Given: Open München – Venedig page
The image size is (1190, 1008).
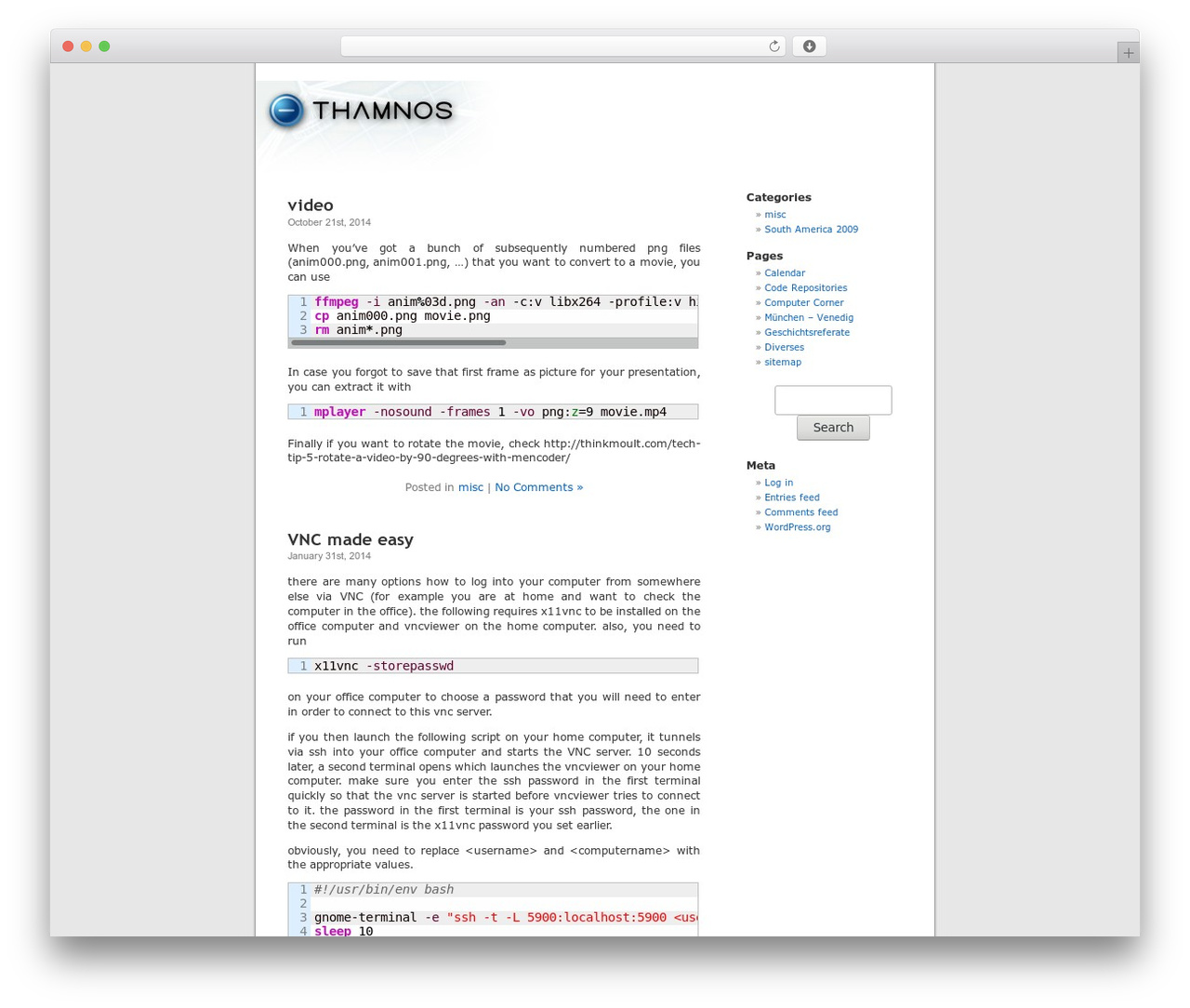Looking at the screenshot, I should [x=809, y=318].
